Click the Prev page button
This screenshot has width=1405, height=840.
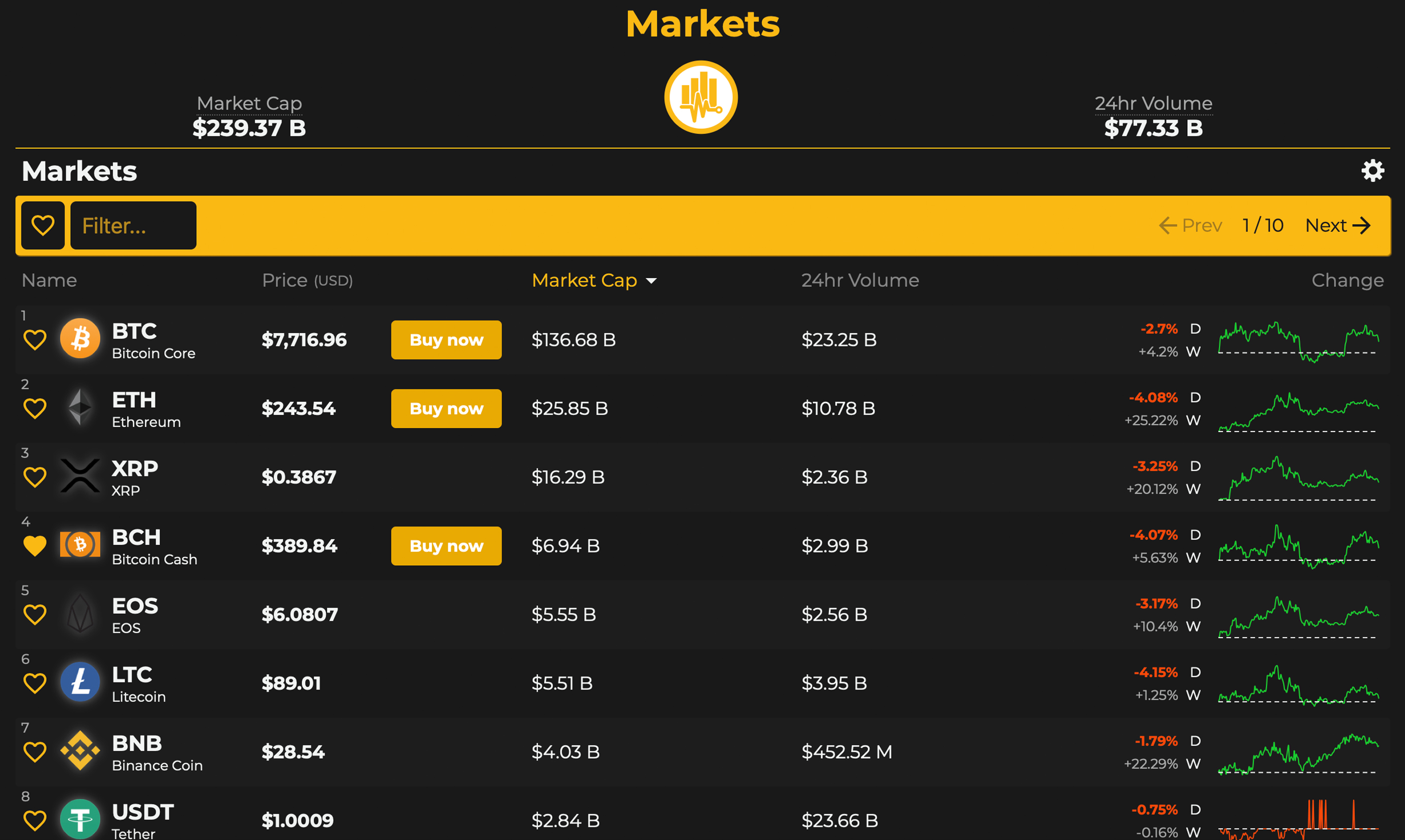tap(1190, 225)
